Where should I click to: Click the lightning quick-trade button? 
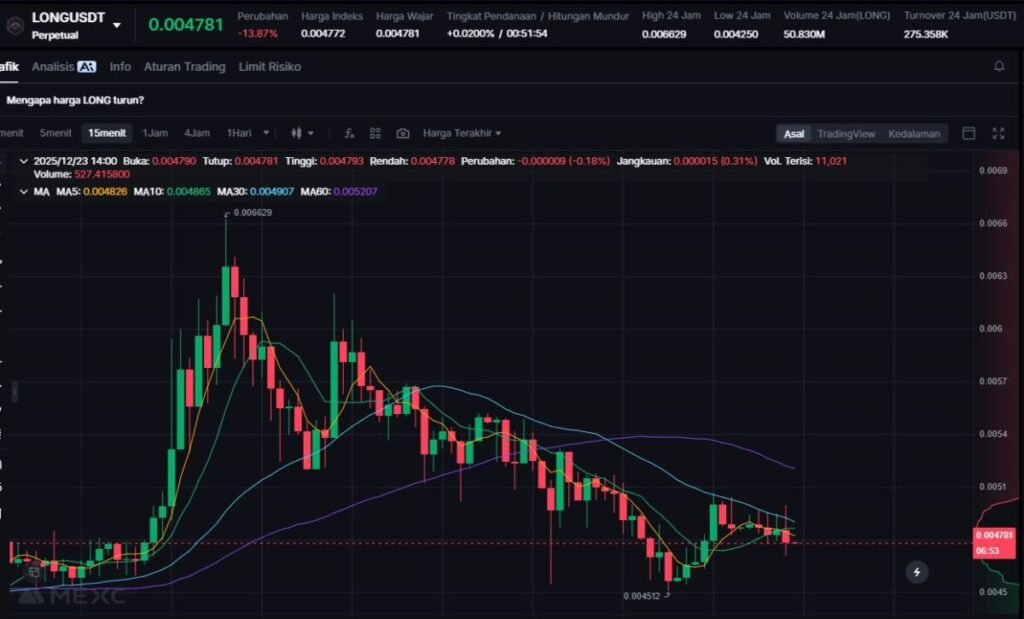point(917,572)
